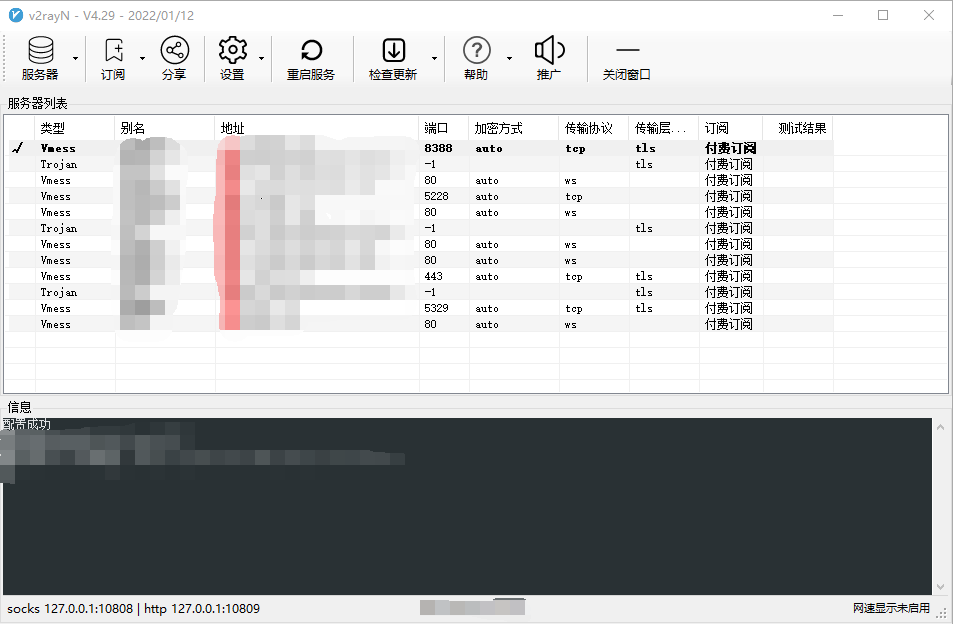Viewport: 953px width, 624px height.
Task: Click the checkmark of the active server
Action: tap(18, 148)
